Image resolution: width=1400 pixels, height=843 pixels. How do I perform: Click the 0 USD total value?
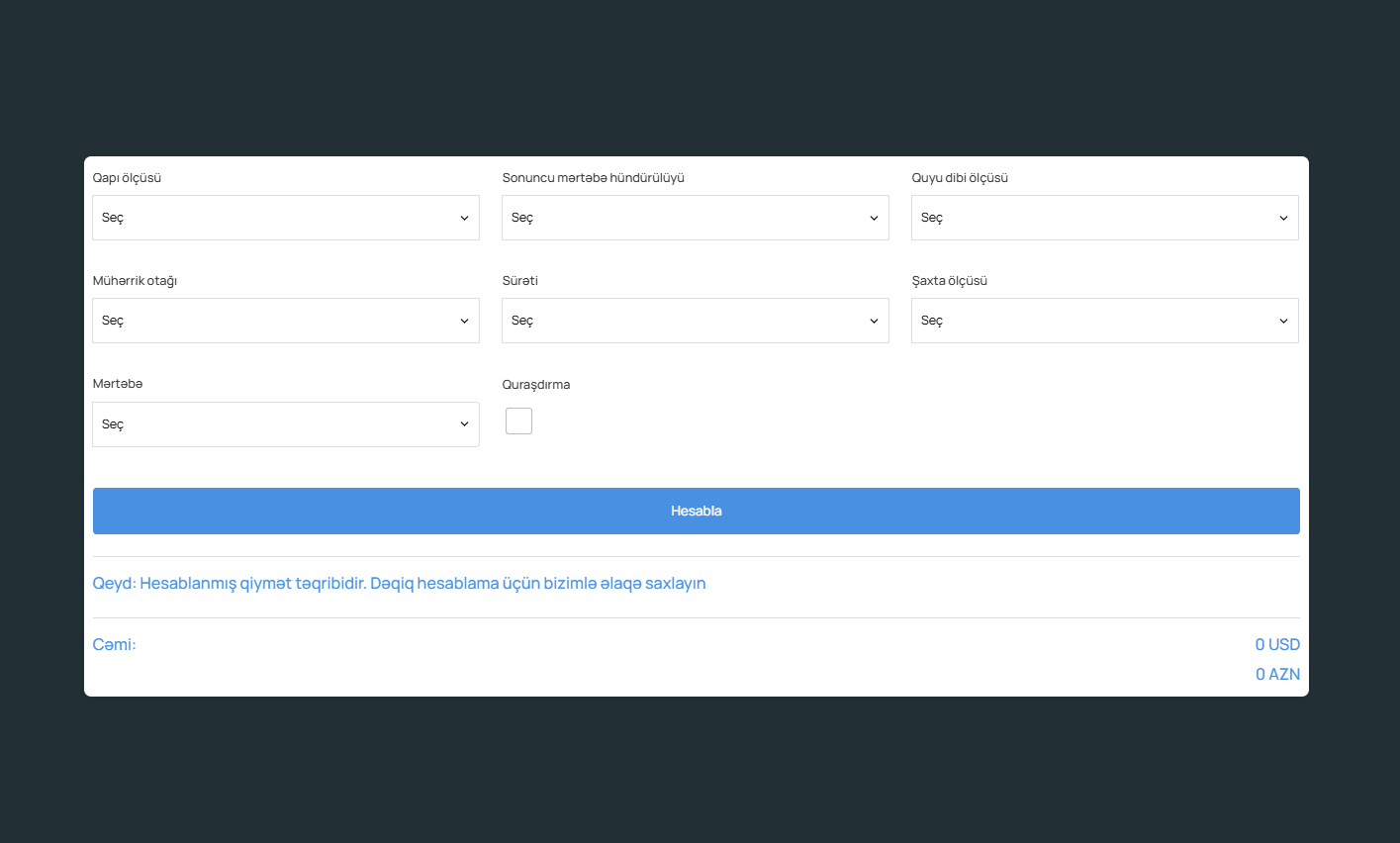1276,645
